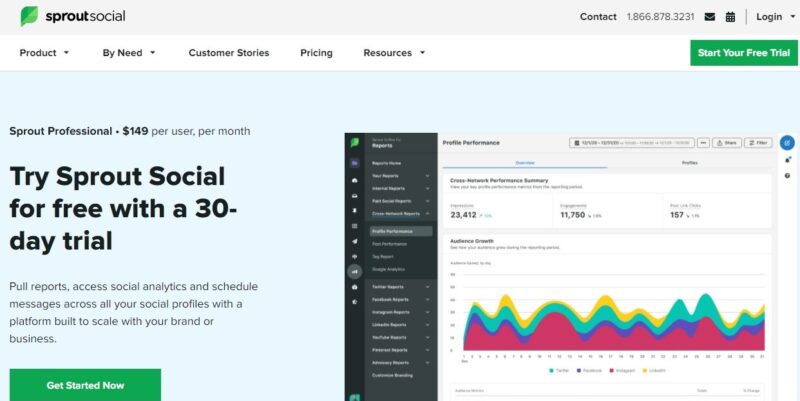Click the inbox tray icon in dashboard sidebar

[x=355, y=195]
